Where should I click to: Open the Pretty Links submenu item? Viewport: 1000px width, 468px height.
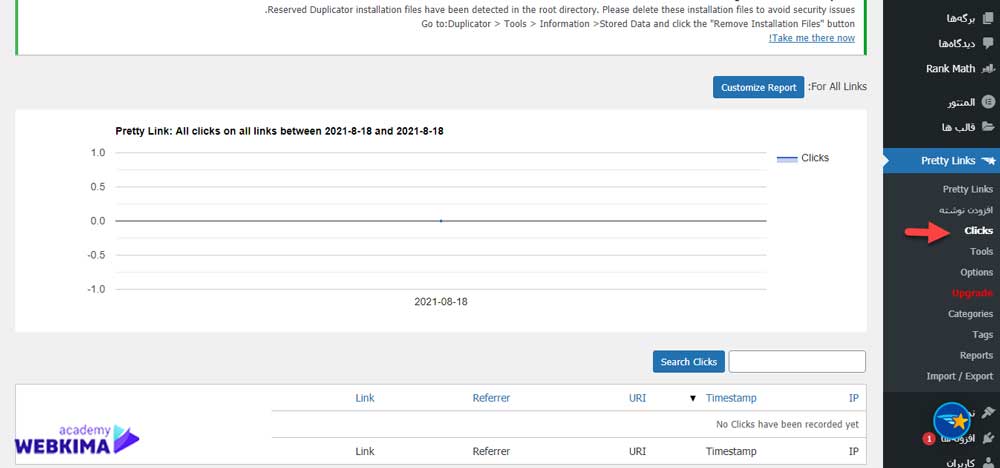[967, 189]
